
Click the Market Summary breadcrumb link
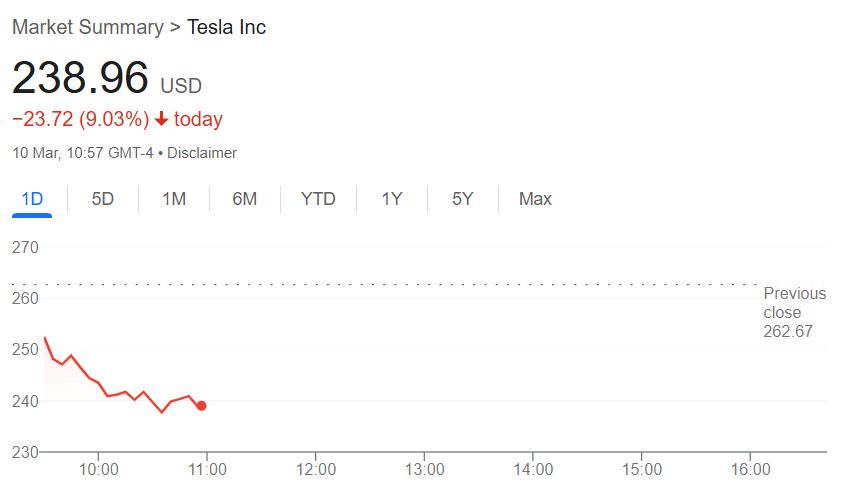[87, 27]
